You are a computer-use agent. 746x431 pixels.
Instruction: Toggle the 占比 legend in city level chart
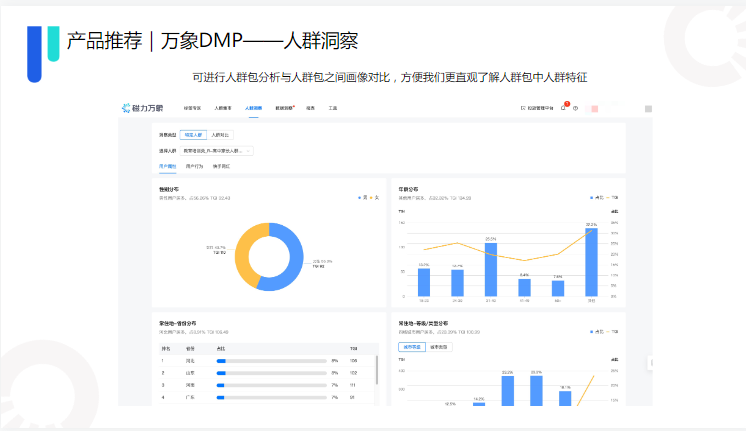coord(597,332)
